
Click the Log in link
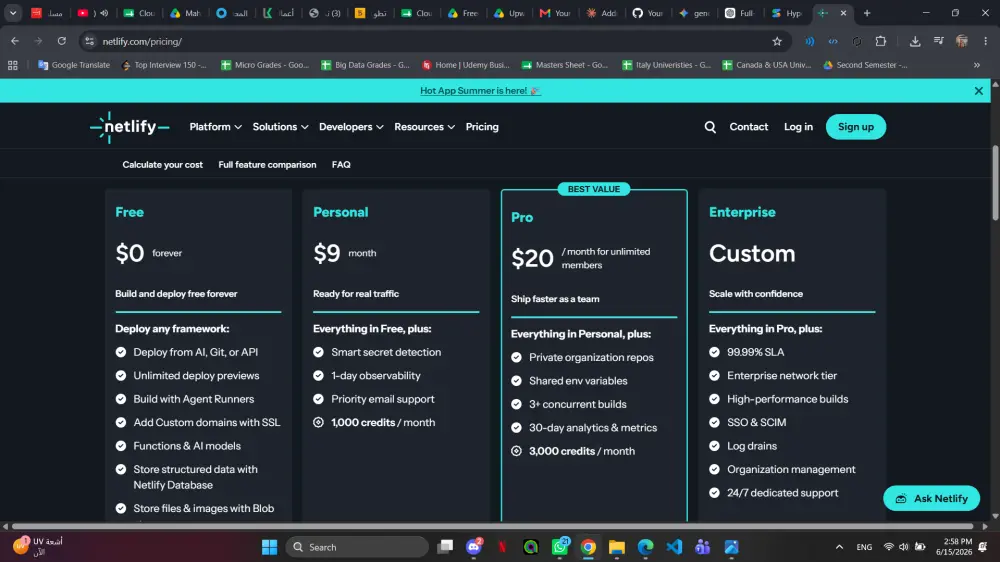(x=798, y=127)
